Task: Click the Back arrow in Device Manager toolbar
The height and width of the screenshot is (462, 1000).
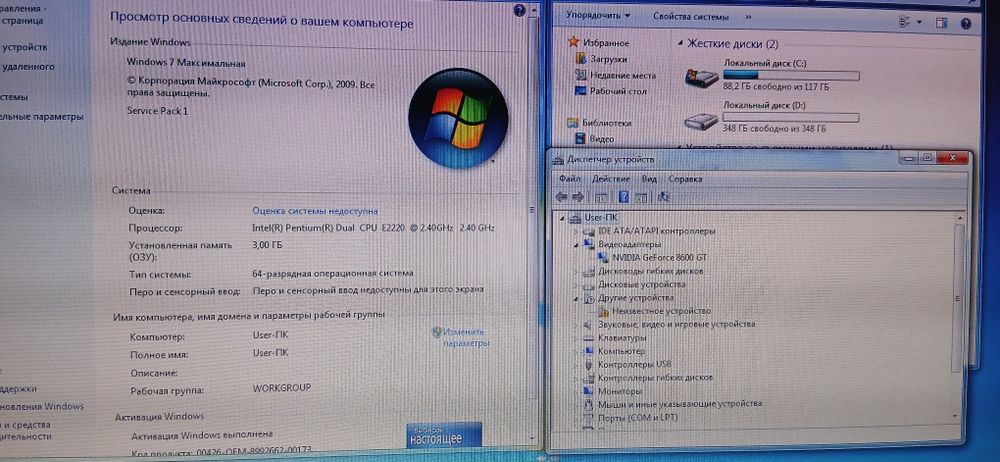Action: coord(562,197)
